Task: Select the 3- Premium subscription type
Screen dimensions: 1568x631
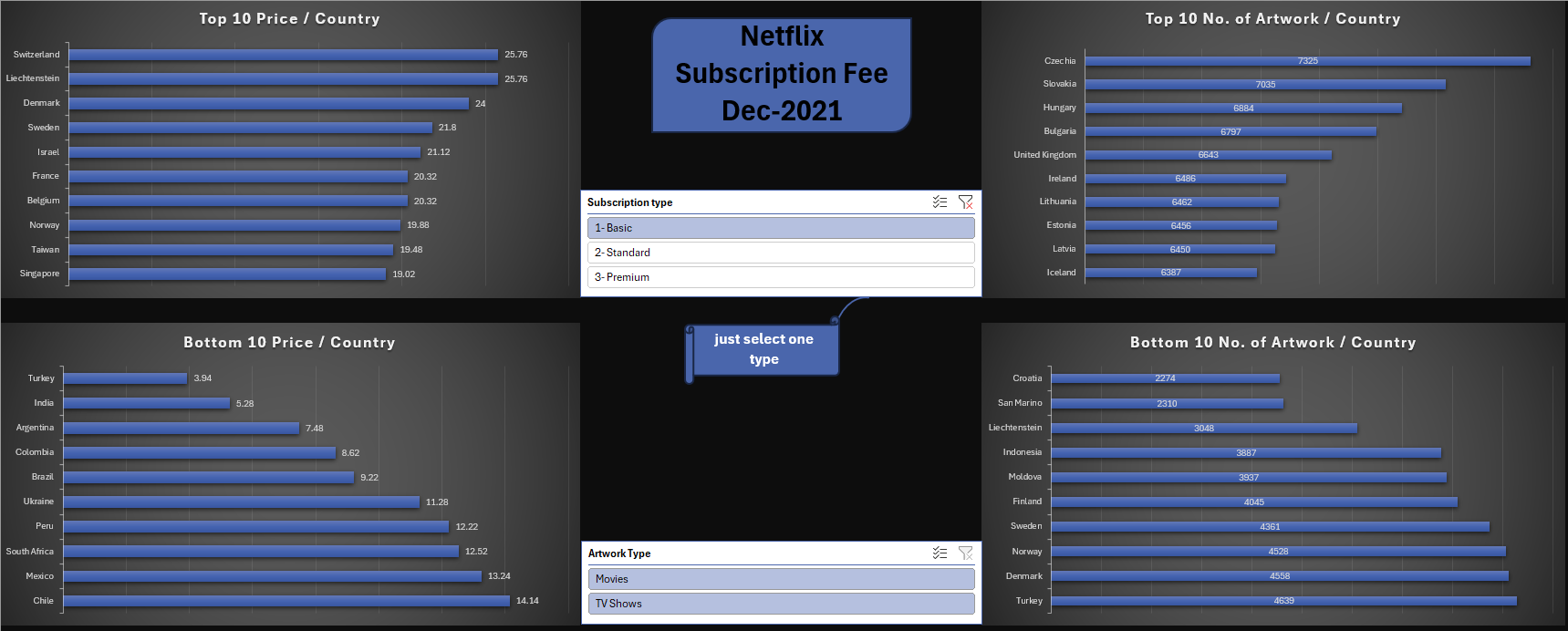Action: click(x=780, y=277)
